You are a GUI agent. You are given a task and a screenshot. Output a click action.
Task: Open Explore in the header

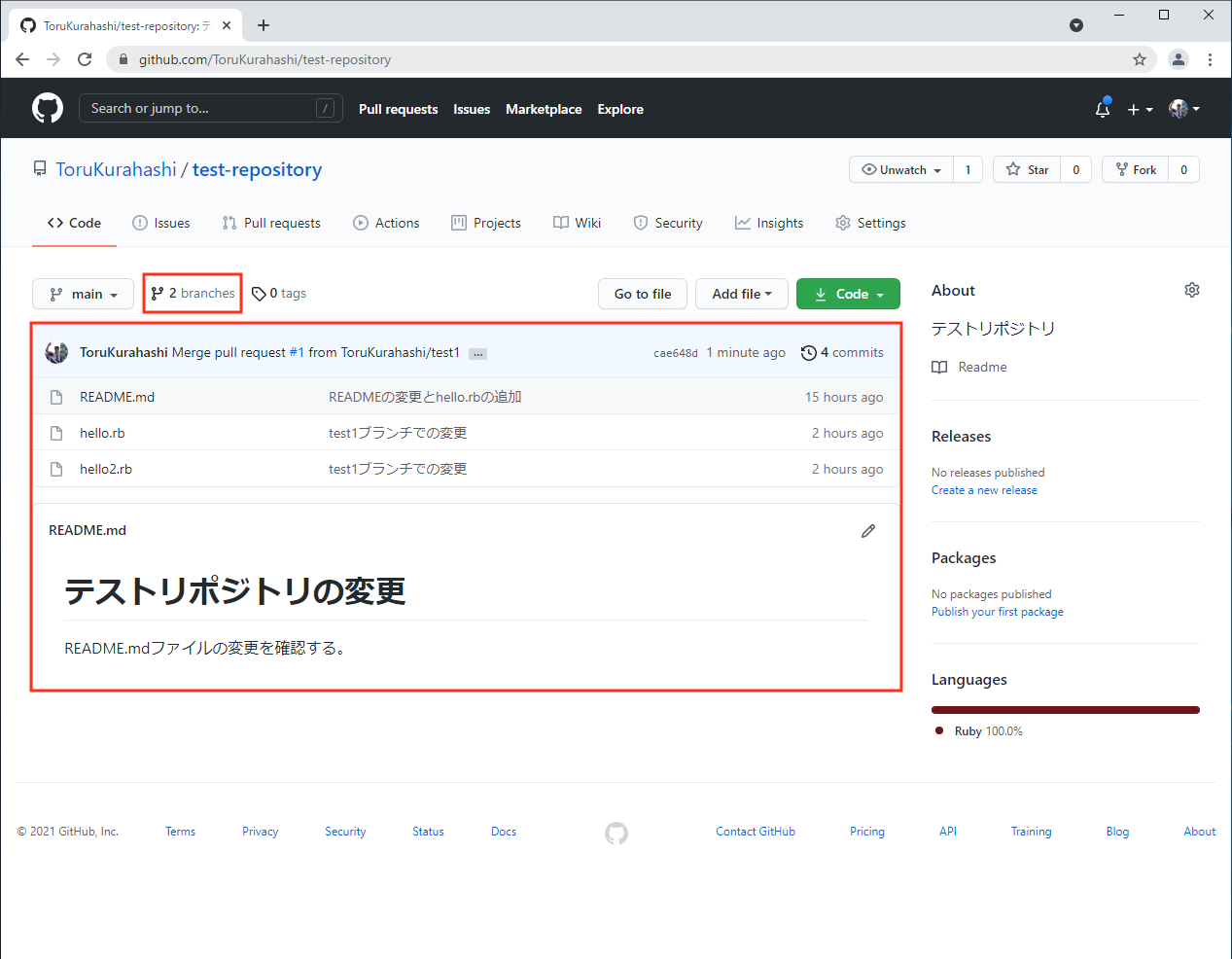[x=620, y=109]
